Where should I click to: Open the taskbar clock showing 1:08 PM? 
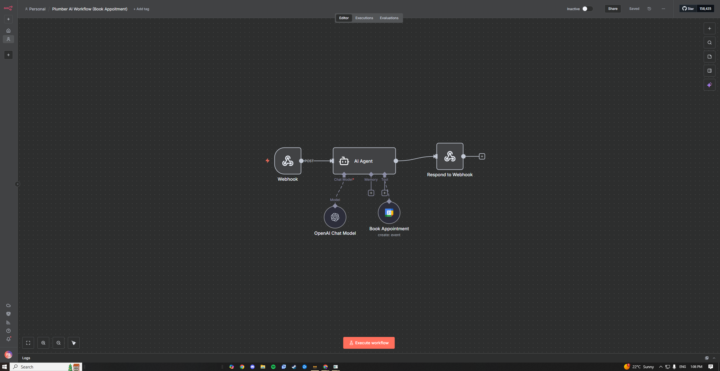point(696,367)
